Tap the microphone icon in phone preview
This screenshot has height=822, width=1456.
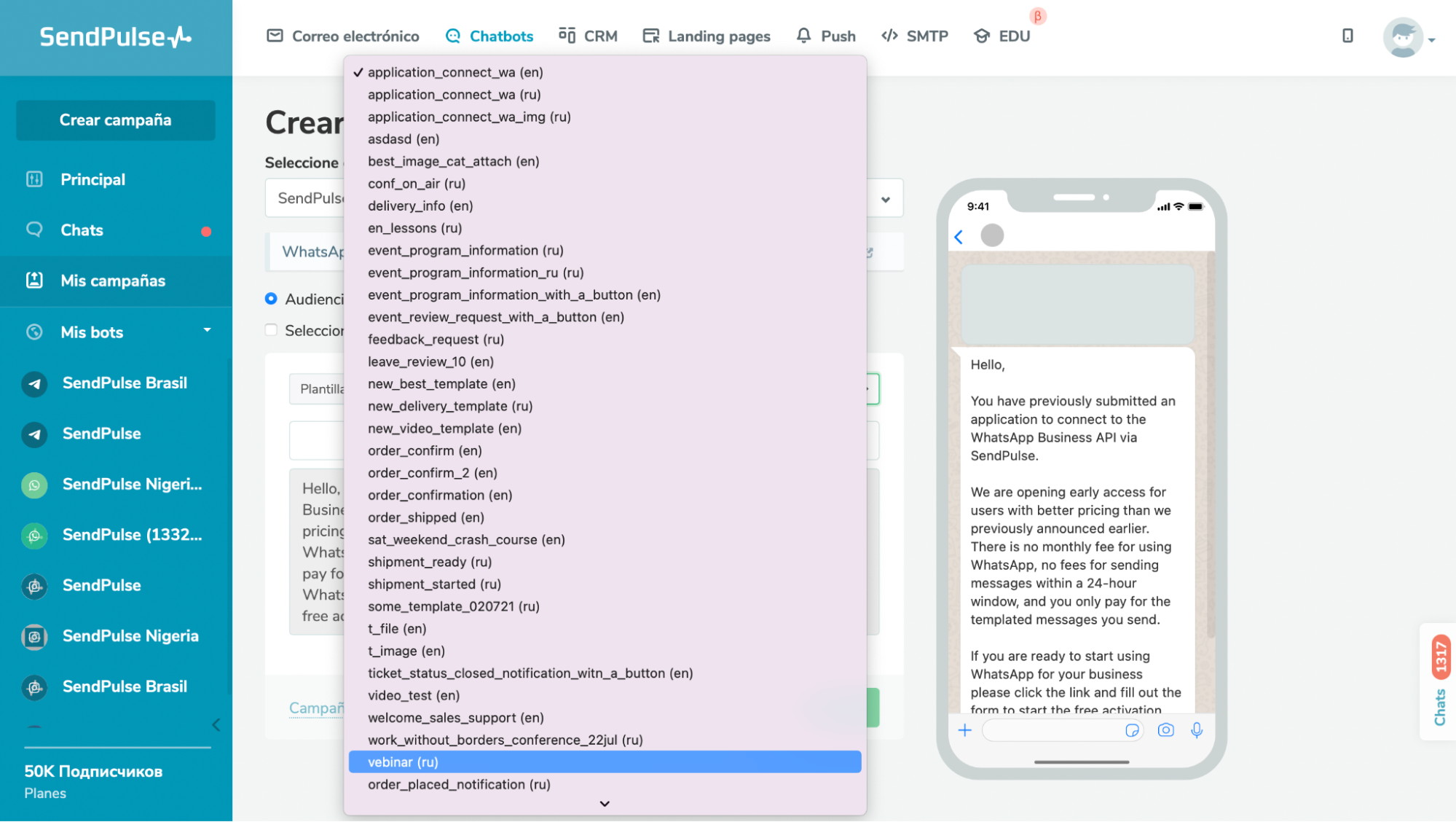[1197, 730]
